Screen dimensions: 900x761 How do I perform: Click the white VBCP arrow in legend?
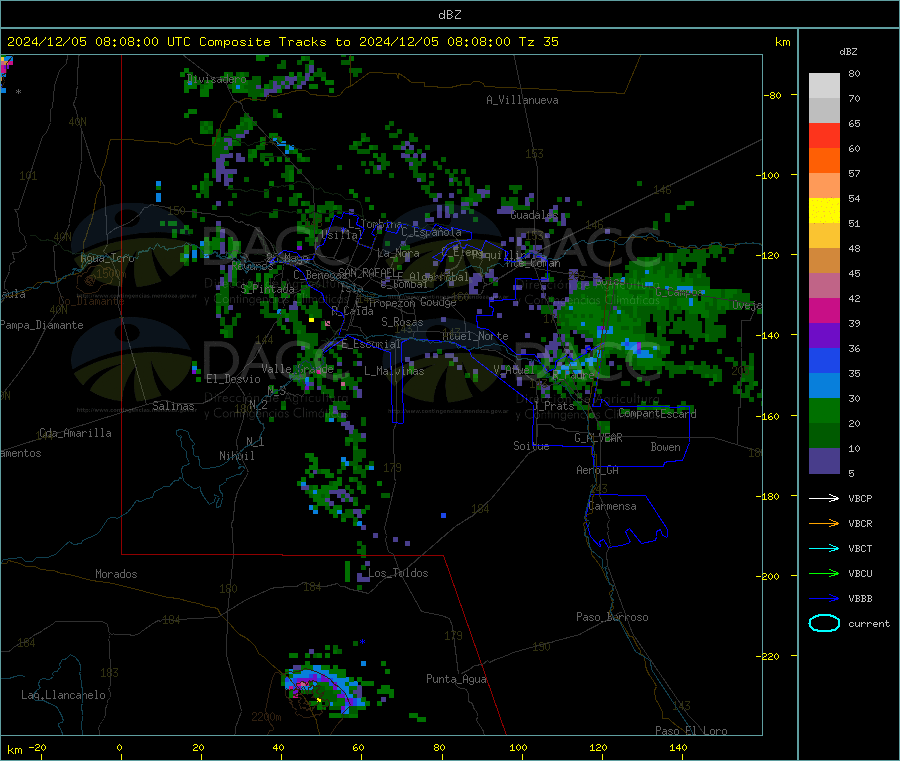pyautogui.click(x=824, y=498)
